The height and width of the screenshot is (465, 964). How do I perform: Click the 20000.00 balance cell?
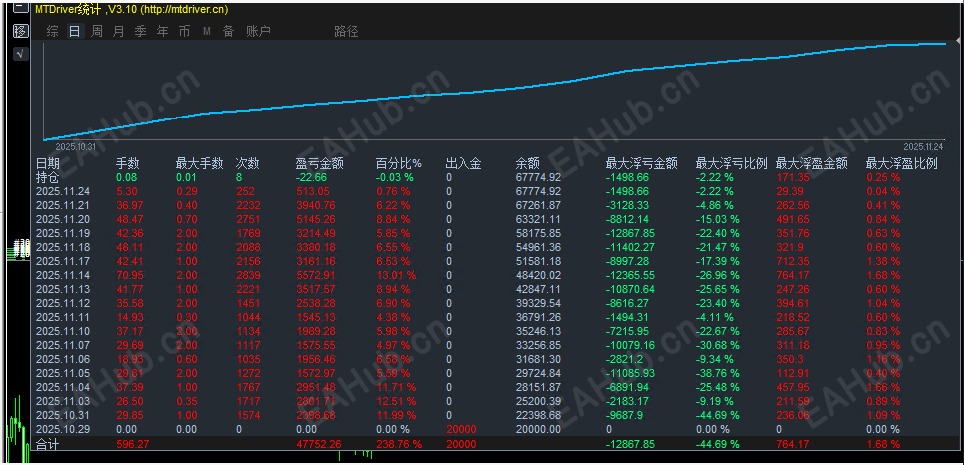[x=538, y=429]
